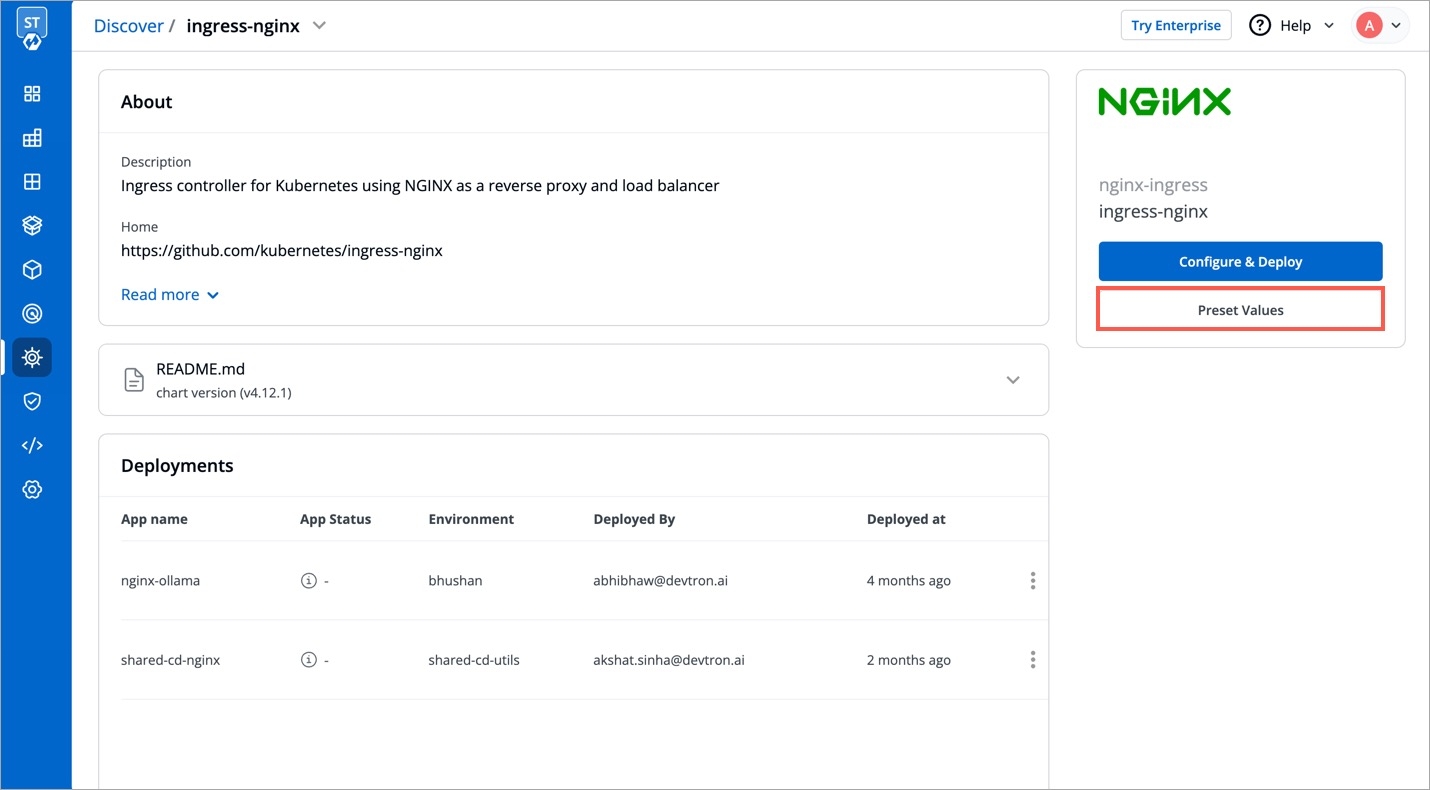Click the 4 months ago timestamp
The image size is (1430, 790).
909,581
